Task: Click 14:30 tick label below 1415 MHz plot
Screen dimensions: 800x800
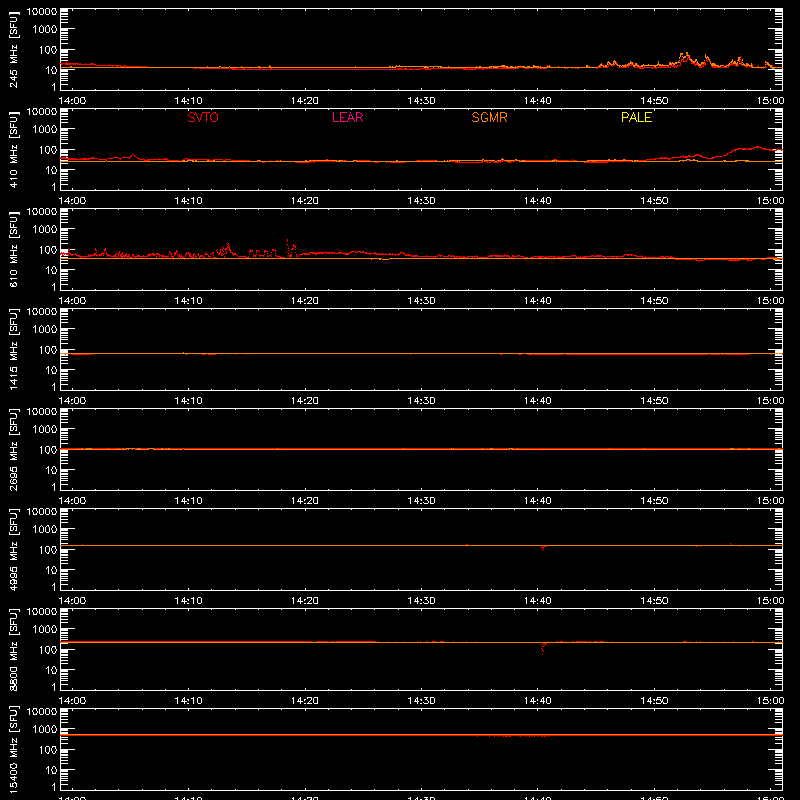Action: pyautogui.click(x=421, y=401)
